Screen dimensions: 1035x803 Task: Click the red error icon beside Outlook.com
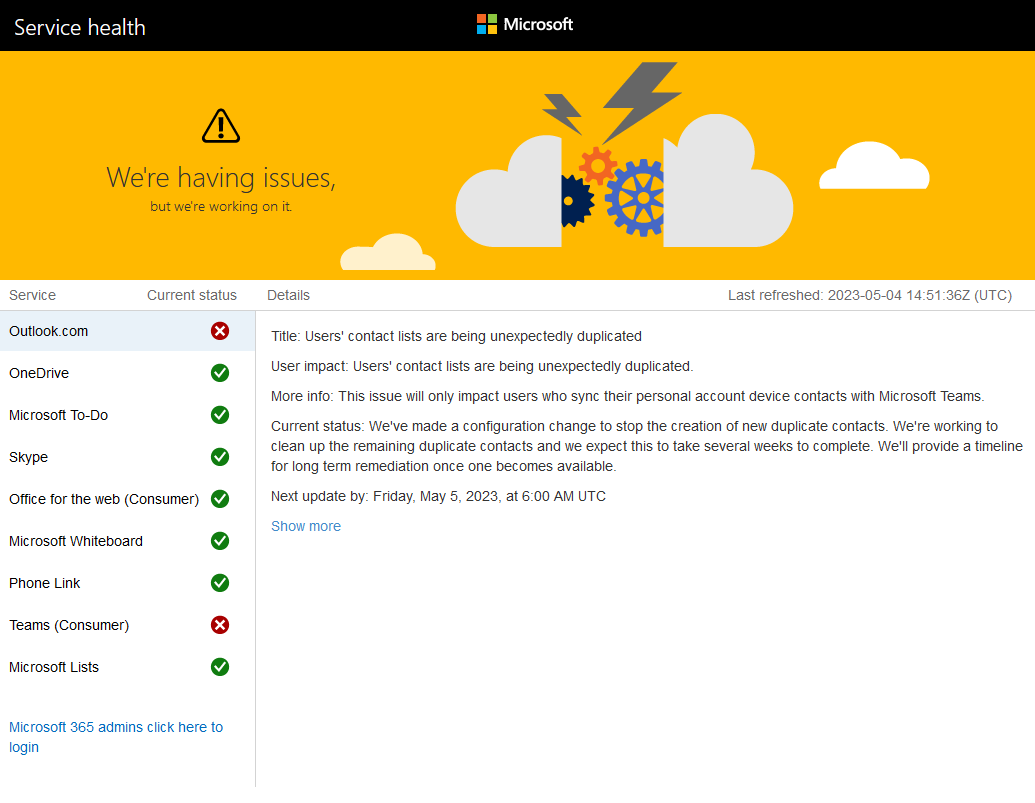(x=220, y=331)
